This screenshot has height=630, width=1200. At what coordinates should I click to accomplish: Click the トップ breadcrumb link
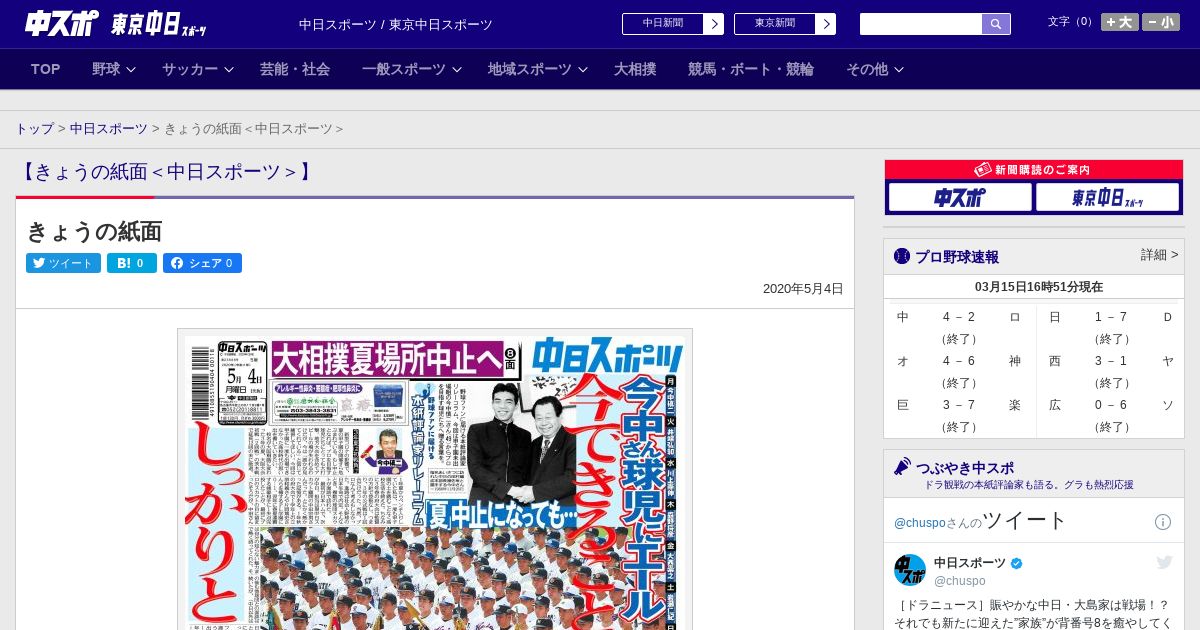(34, 129)
